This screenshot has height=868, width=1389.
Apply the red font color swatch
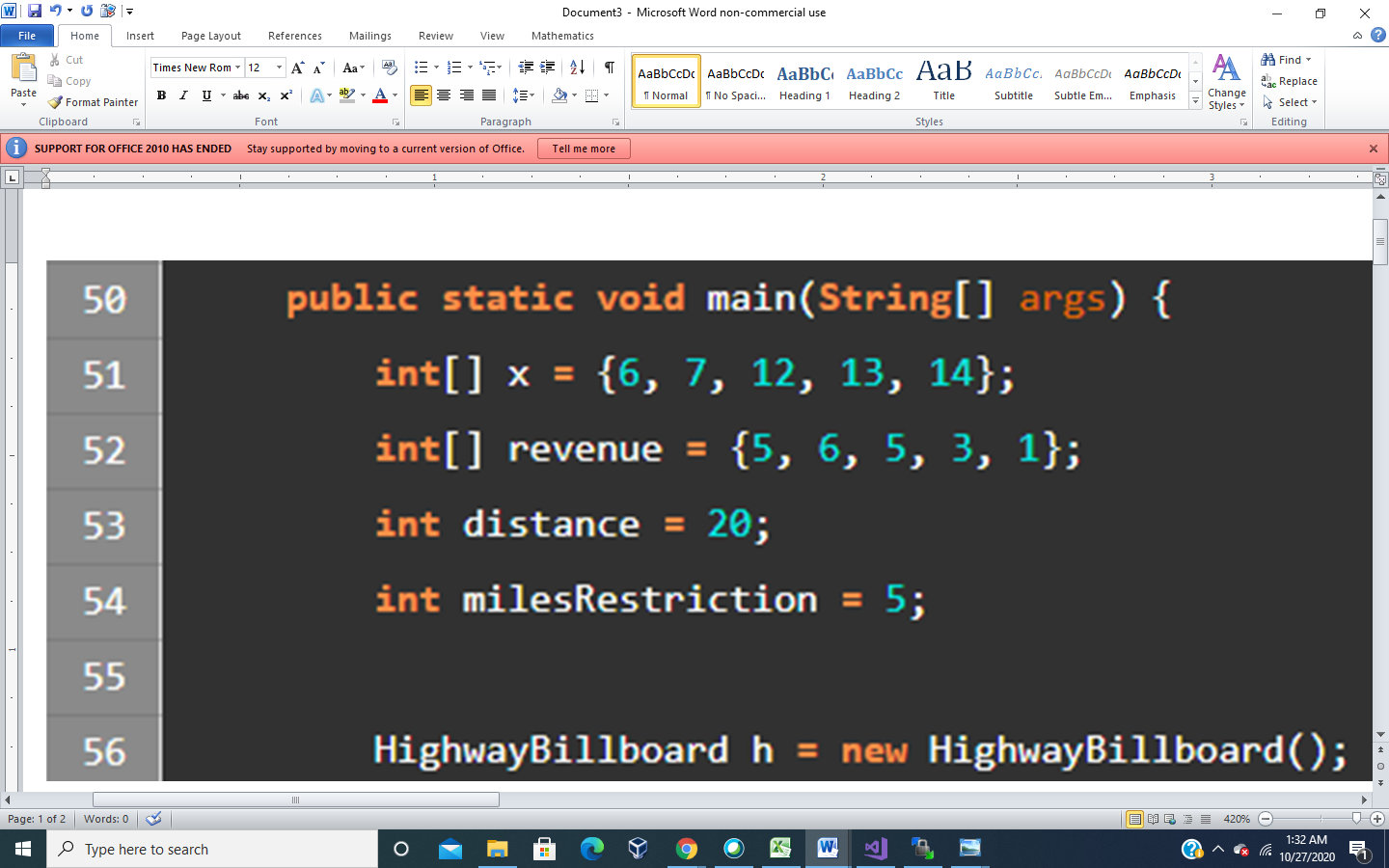pyautogui.click(x=379, y=95)
